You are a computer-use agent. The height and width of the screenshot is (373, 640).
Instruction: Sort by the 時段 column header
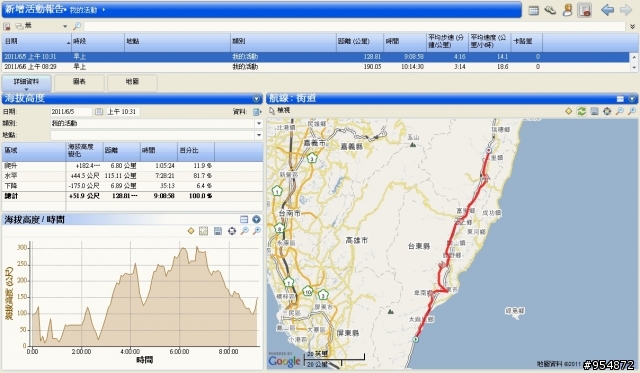(98, 42)
